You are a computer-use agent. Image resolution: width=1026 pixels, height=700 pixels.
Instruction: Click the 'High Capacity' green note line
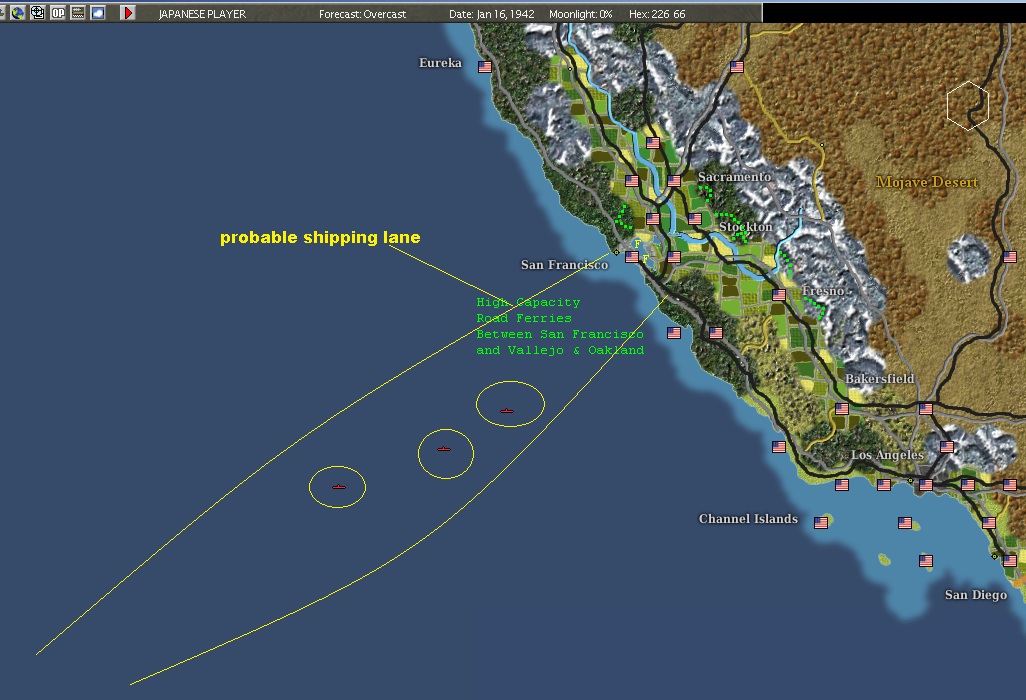click(528, 302)
